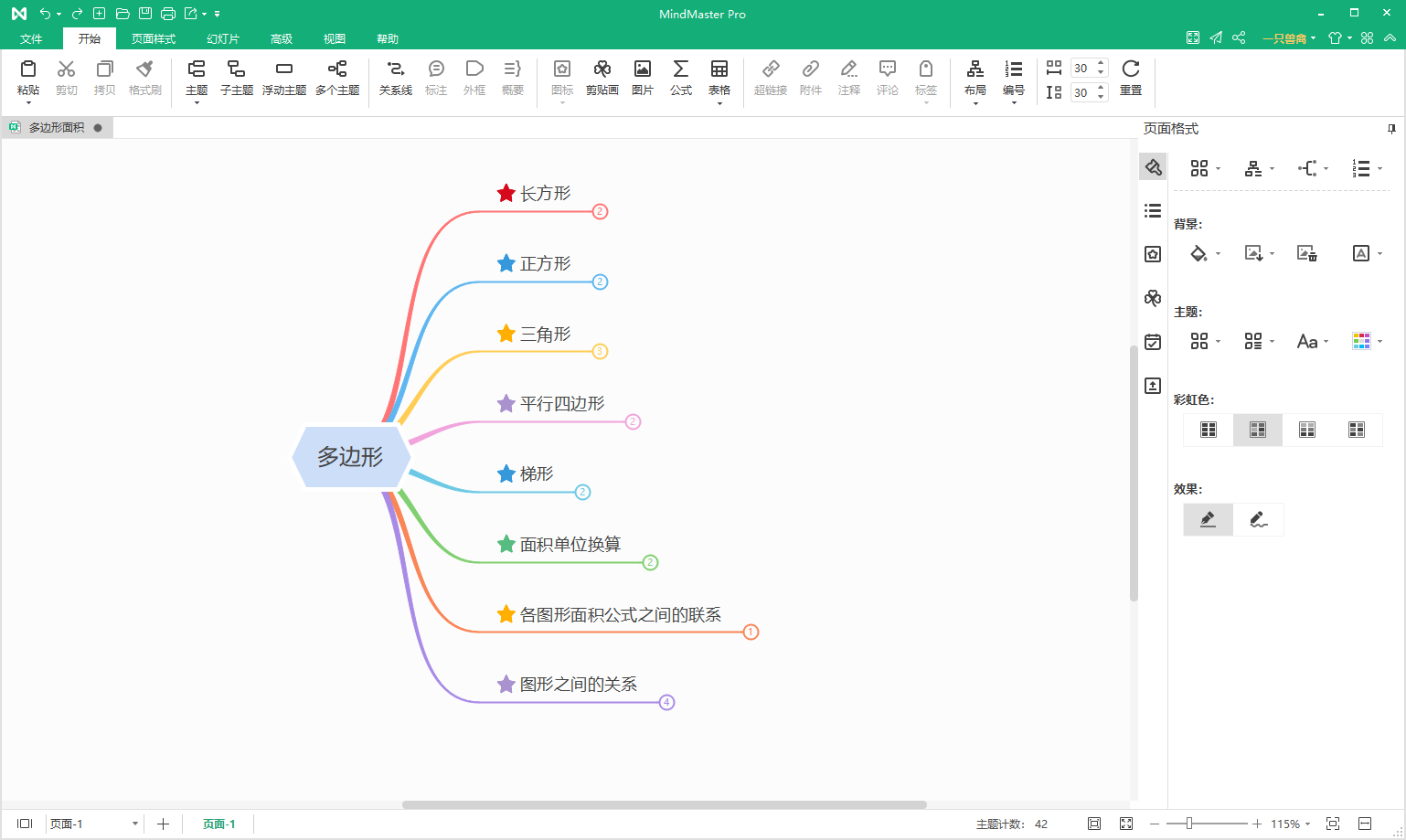This screenshot has width=1406, height=840.
Task: Open the Help (帮助) tab
Action: pos(388,38)
